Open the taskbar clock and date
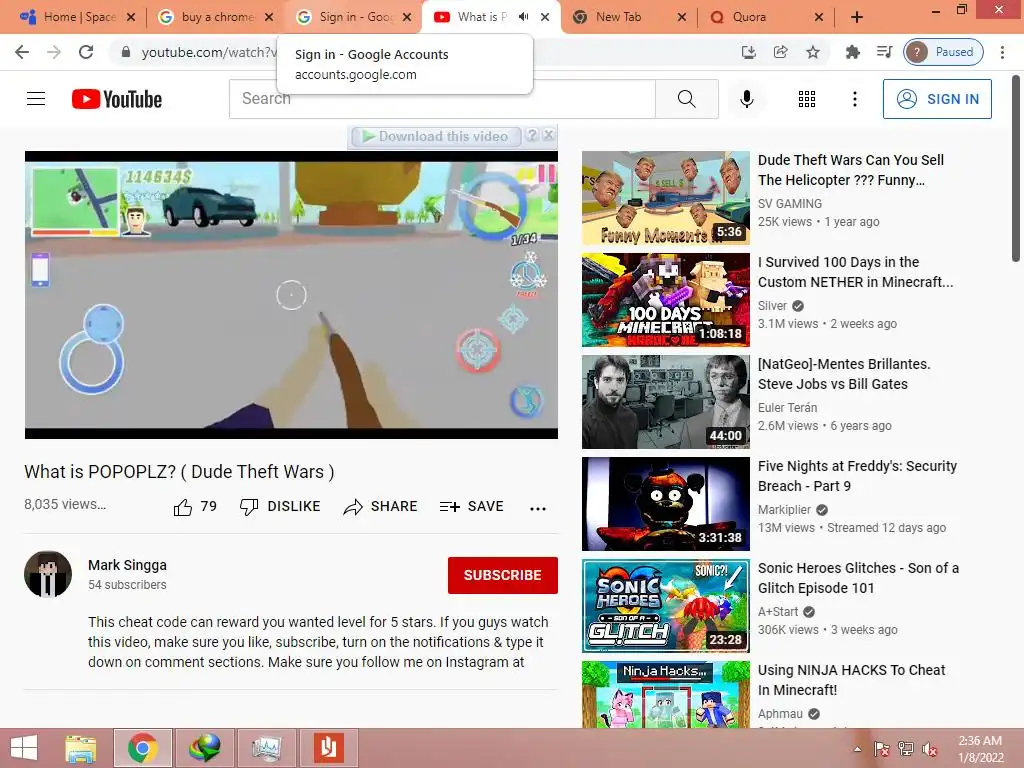 pyautogui.click(x=980, y=749)
